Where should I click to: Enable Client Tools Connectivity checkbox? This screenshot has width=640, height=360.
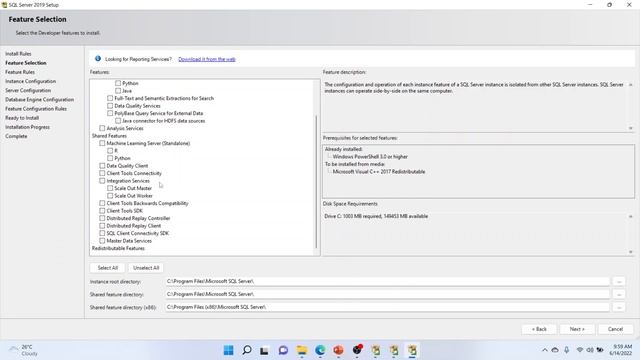pos(102,173)
